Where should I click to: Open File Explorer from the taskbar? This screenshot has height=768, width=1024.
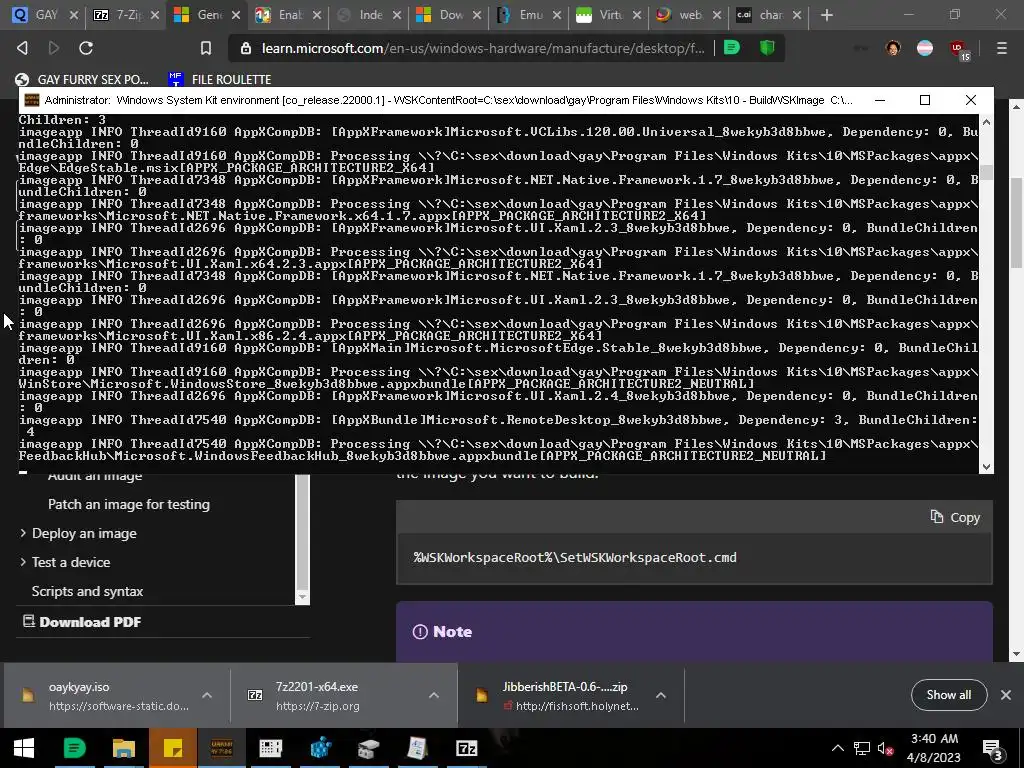pos(123,748)
